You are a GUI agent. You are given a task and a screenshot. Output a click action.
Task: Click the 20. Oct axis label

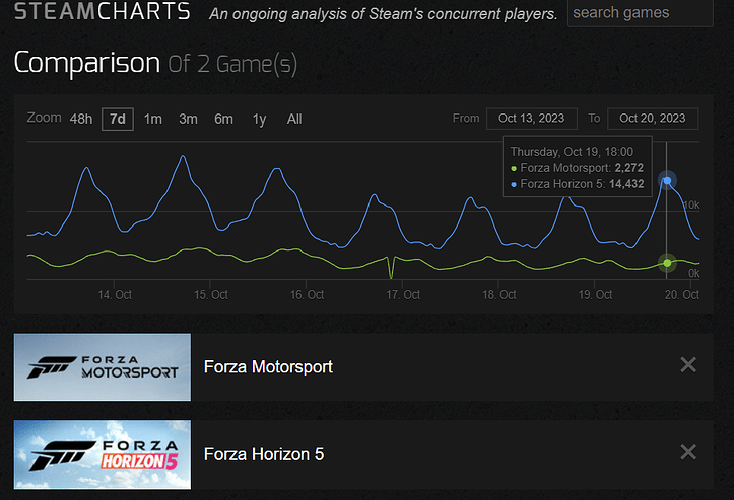pyautogui.click(x=682, y=294)
